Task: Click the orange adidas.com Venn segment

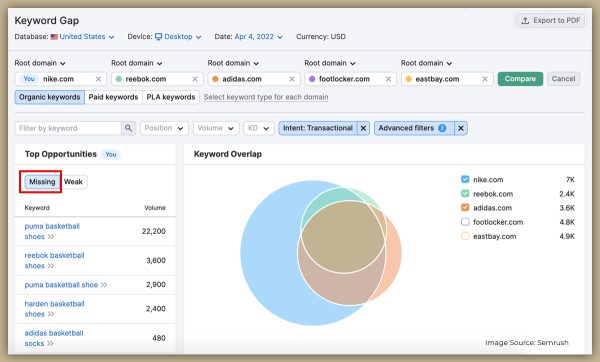Action: pos(394,253)
